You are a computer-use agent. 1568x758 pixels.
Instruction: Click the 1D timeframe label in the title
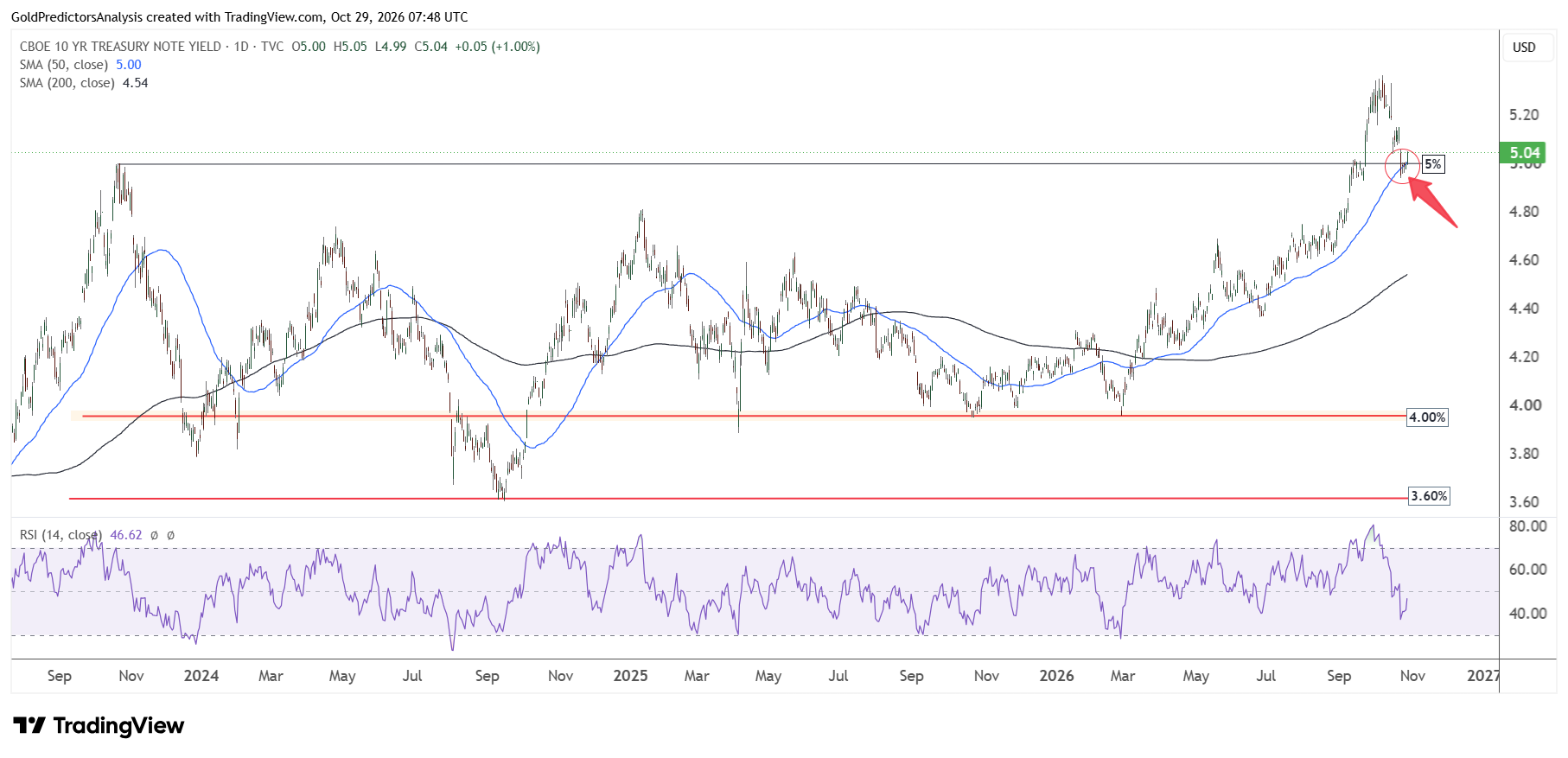point(241,47)
